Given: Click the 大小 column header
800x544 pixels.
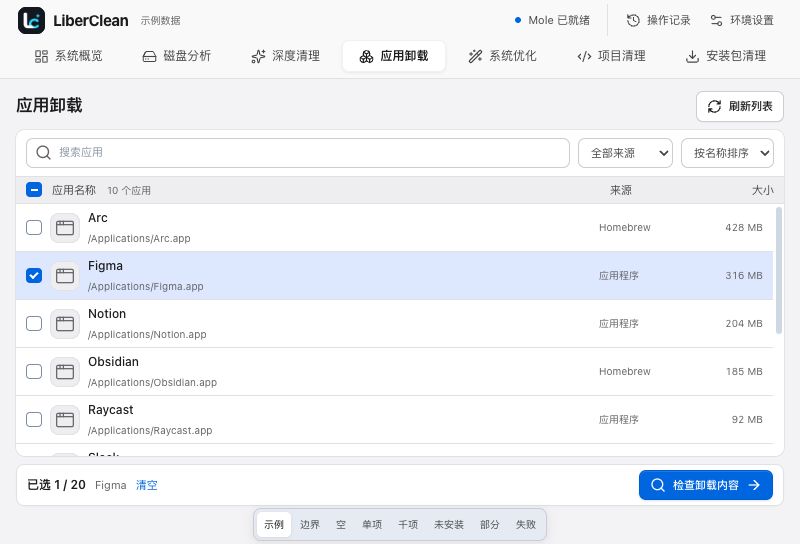Looking at the screenshot, I should (x=762, y=190).
